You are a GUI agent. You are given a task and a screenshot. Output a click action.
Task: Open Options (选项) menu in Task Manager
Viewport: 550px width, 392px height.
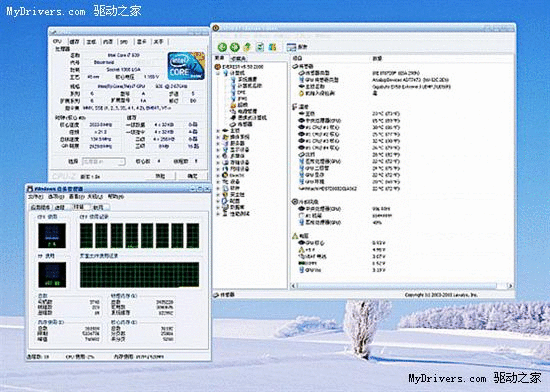[x=55, y=197]
